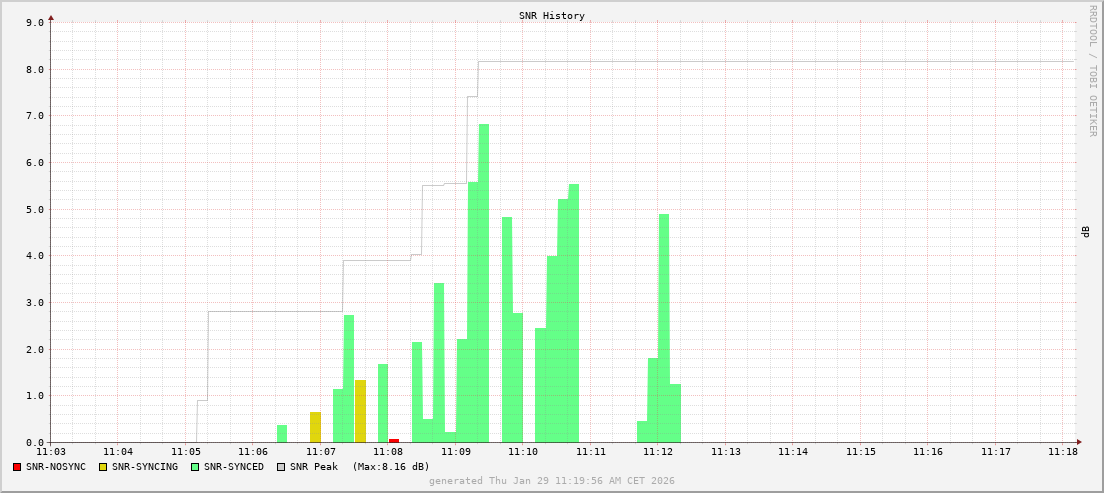This screenshot has height=493, width=1104.
Task: Click the tall green bar just after 11:12
Action: (664, 328)
